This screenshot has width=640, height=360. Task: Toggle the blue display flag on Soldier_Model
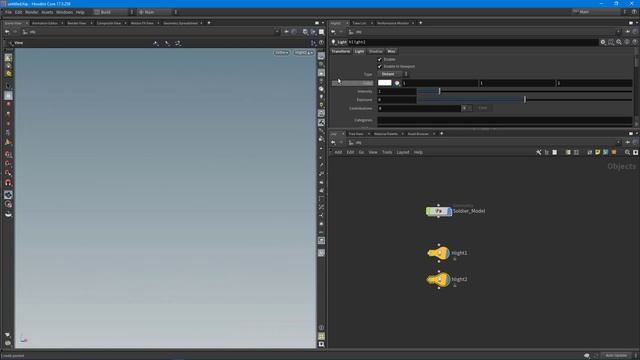[449, 211]
